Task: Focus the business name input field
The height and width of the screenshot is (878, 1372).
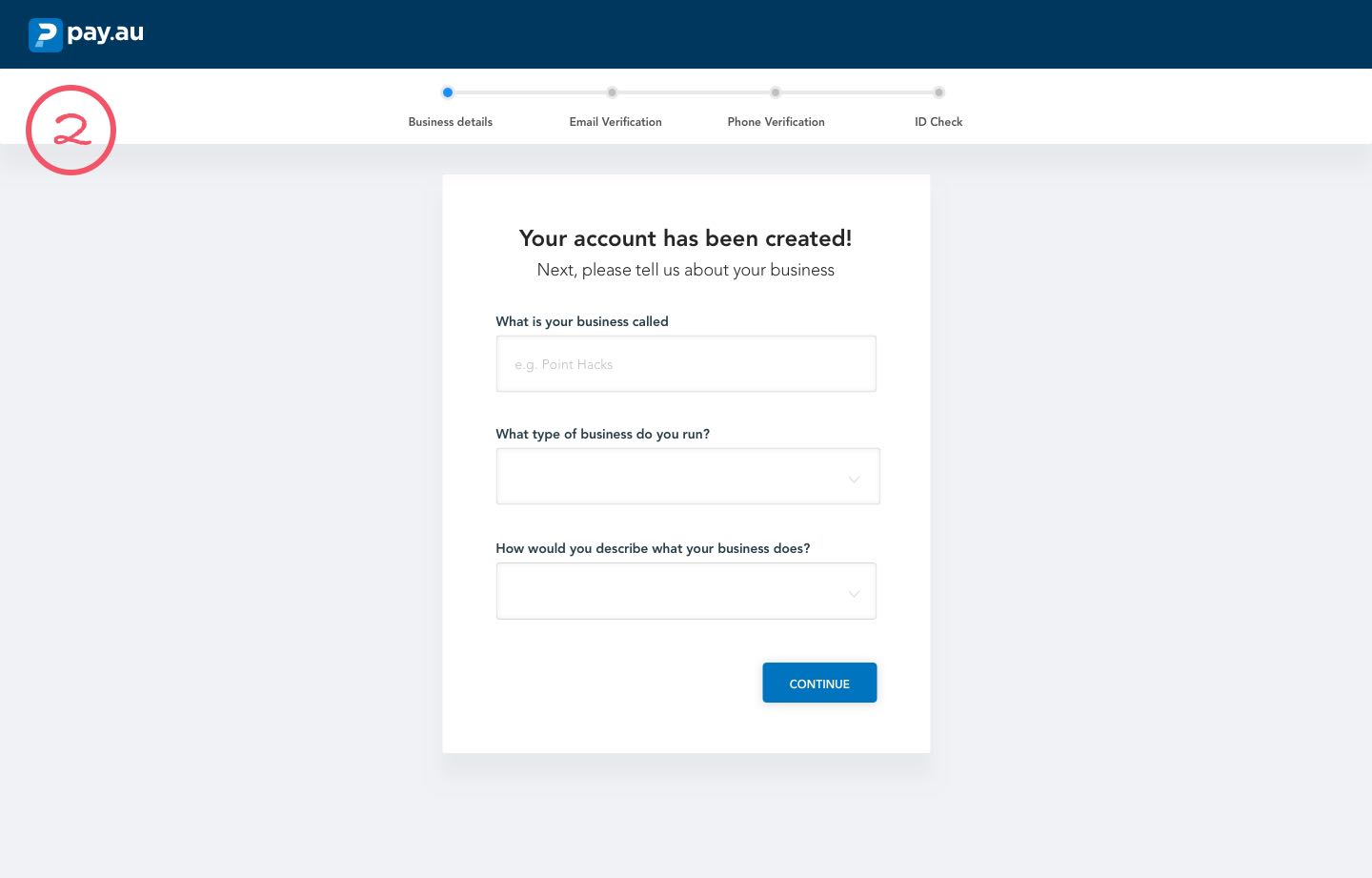Action: [x=685, y=363]
